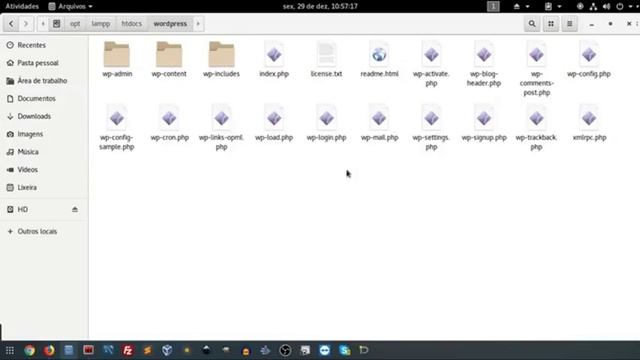Viewport: 640px width, 360px height.
Task: Open Lixeira trash in the sidebar
Action: click(44, 187)
